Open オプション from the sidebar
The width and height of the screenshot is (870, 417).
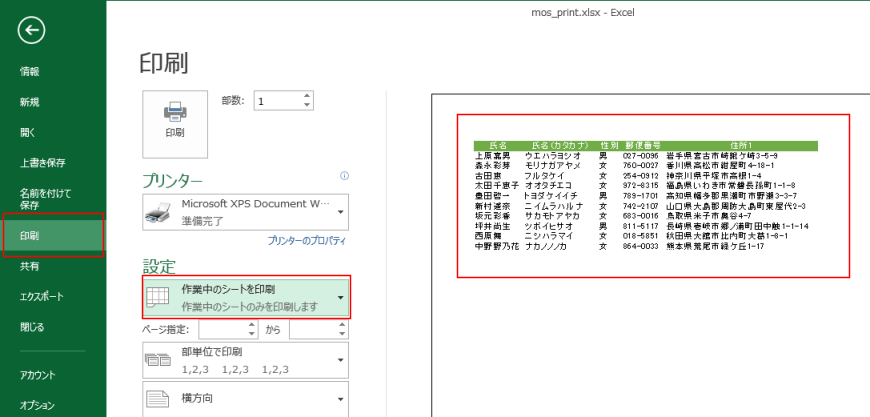click(x=37, y=405)
